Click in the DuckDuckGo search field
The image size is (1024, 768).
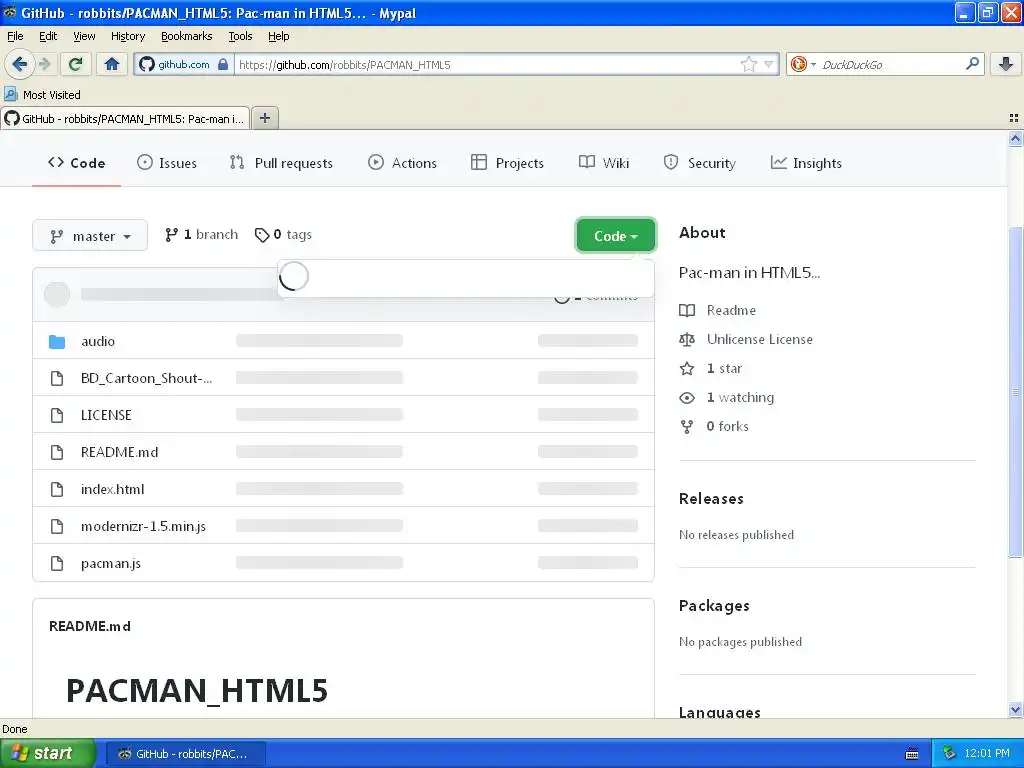click(891, 64)
